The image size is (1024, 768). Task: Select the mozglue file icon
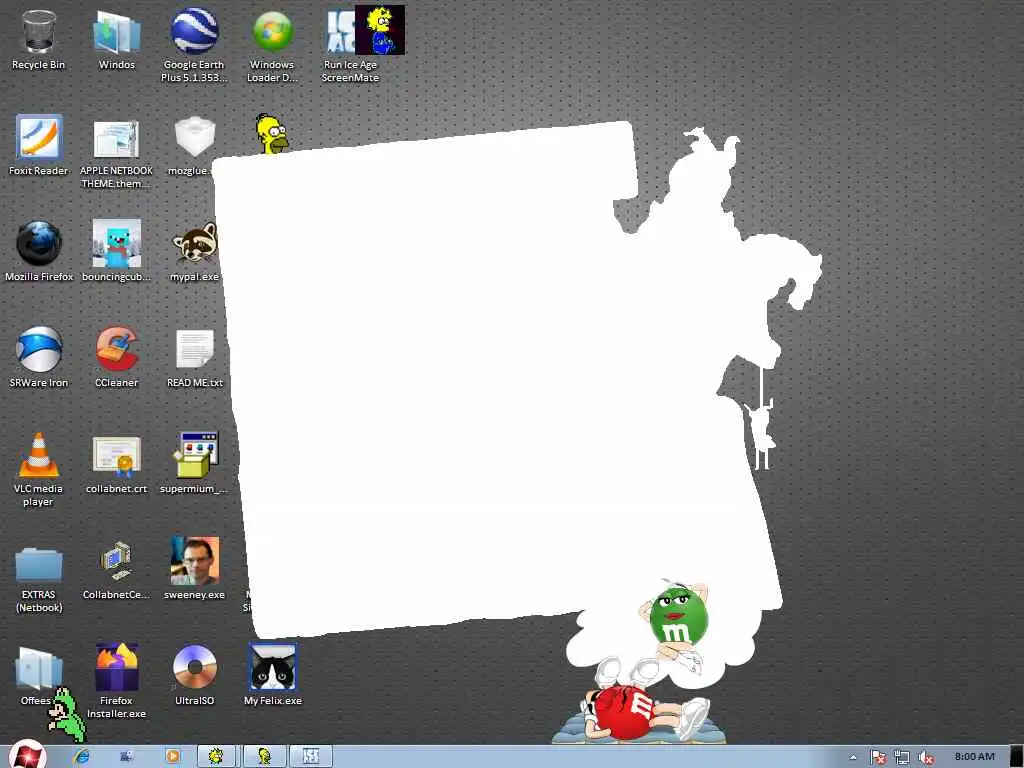[x=195, y=136]
